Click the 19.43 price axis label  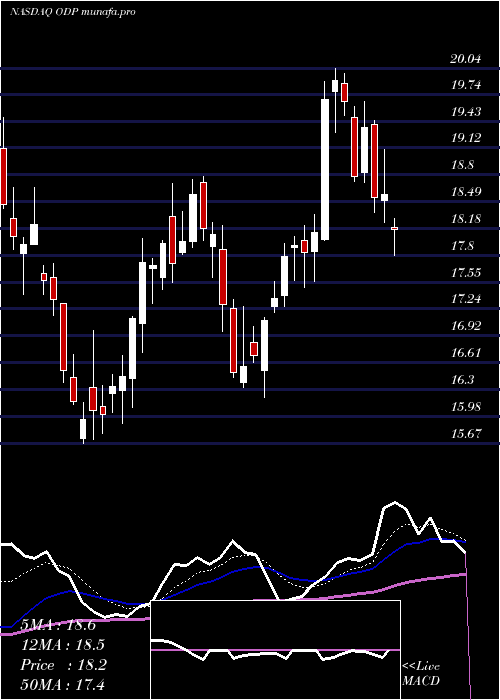(x=466, y=112)
